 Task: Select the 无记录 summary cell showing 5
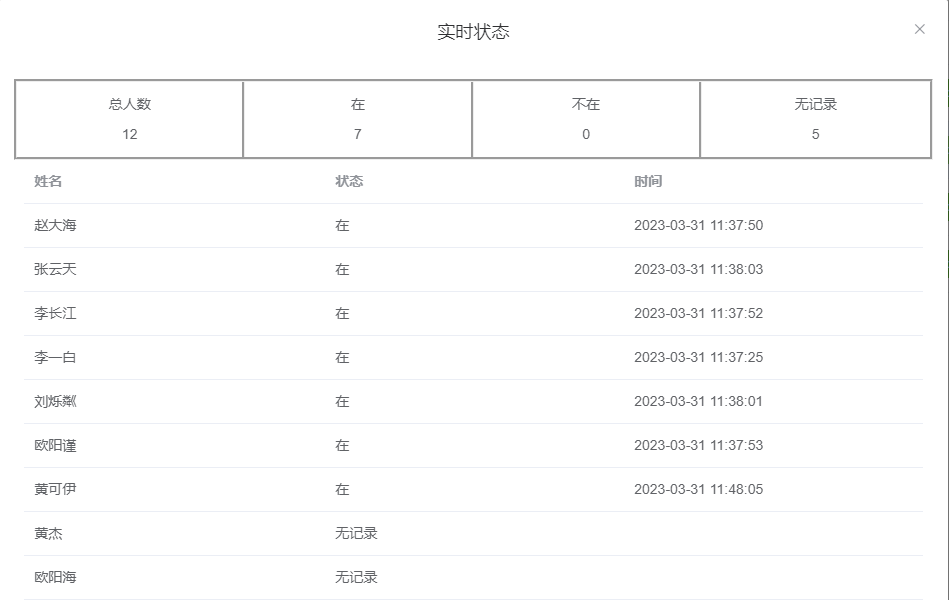814,119
